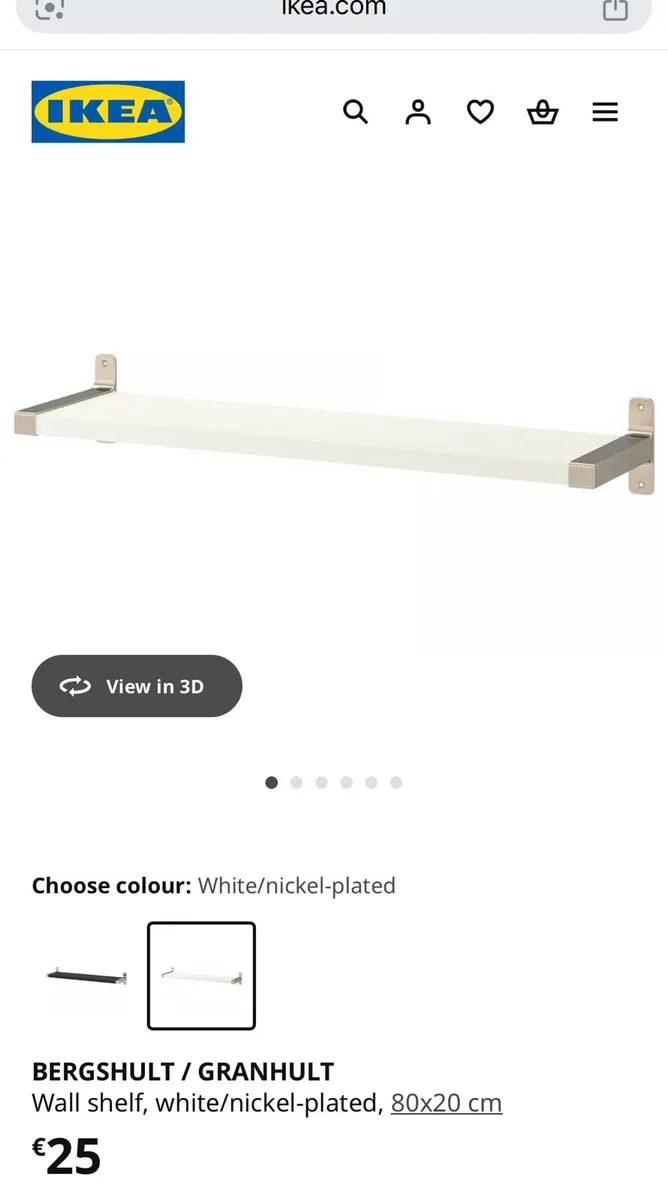The image size is (668, 1200).
Task: Open the search magnifier icon
Action: point(356,112)
